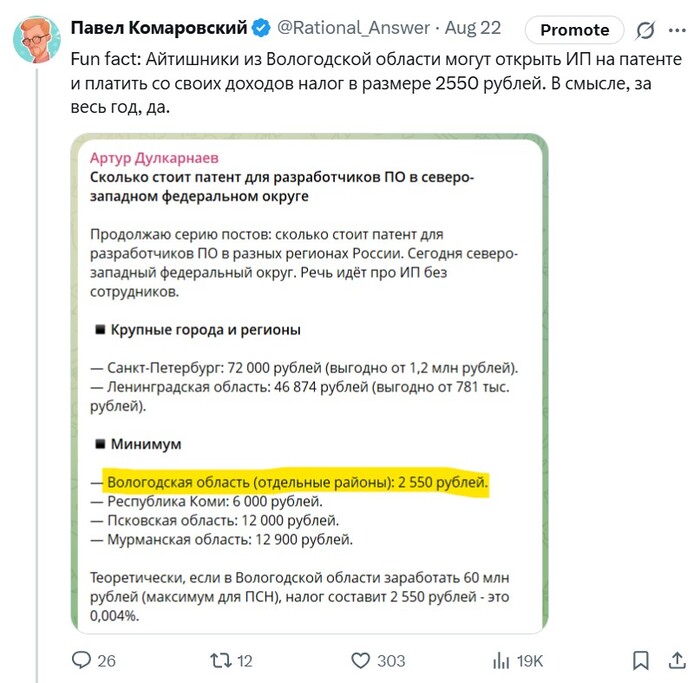Repost the tweet using retweet icon
Viewport: 700px width, 683px height.
(219, 660)
